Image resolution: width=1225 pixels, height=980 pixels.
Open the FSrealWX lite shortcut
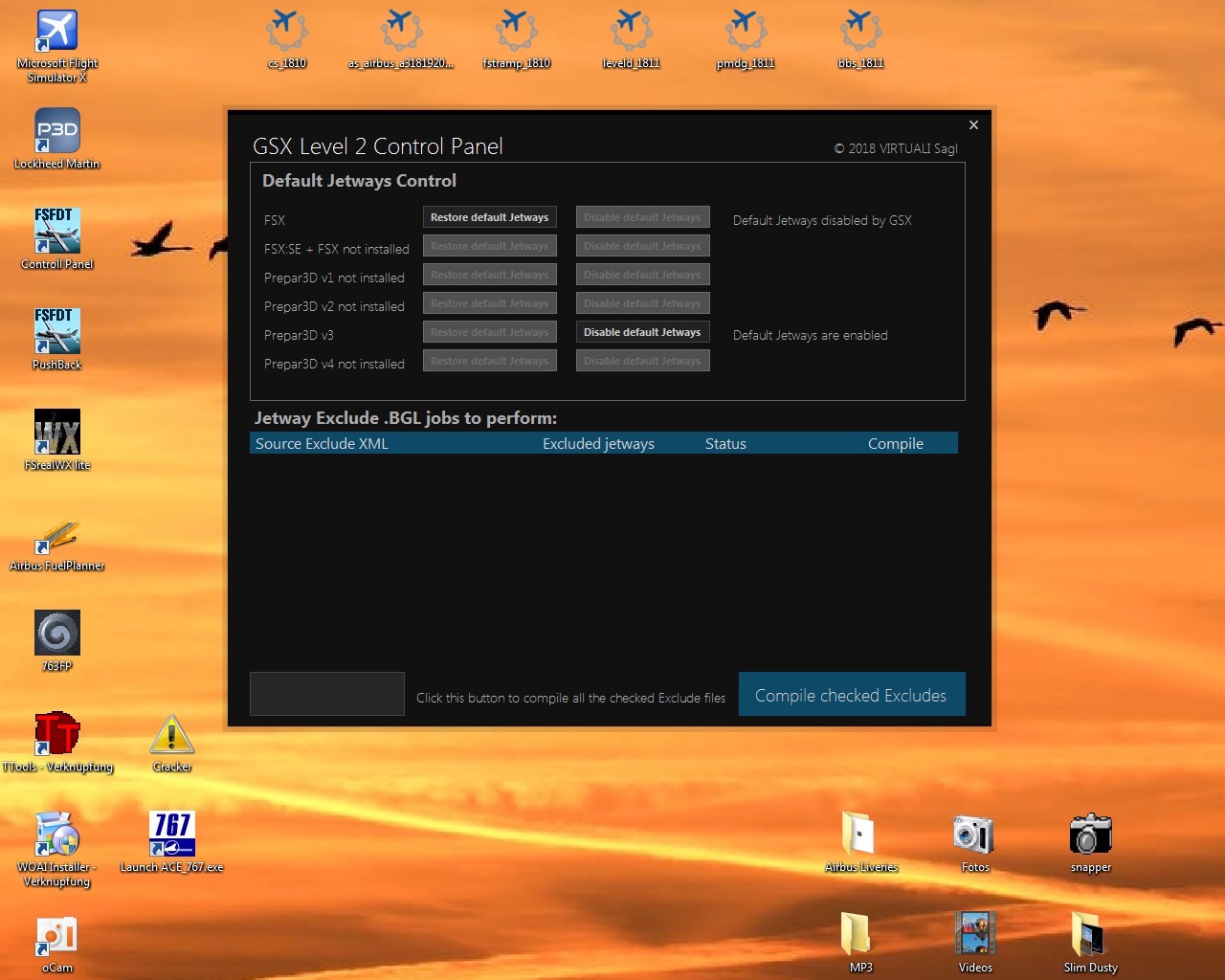(x=56, y=434)
